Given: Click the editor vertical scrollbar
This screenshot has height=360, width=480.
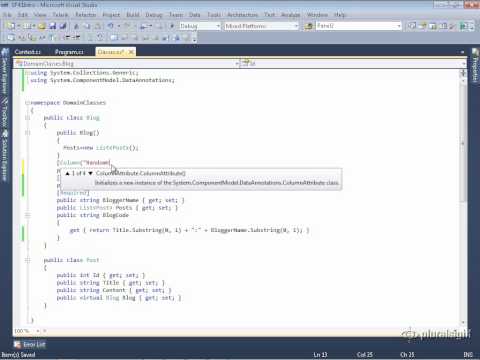Looking at the screenshot, I should [x=463, y=143].
